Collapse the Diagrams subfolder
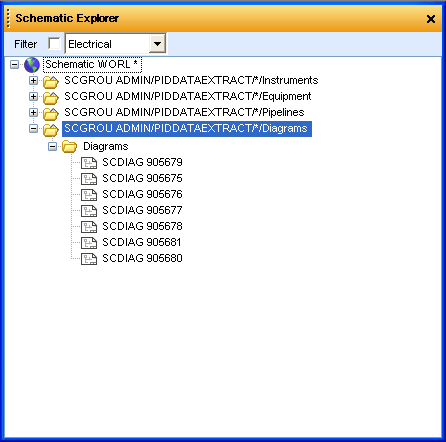Screen dimensions: 446x442 pyautogui.click(x=52, y=146)
